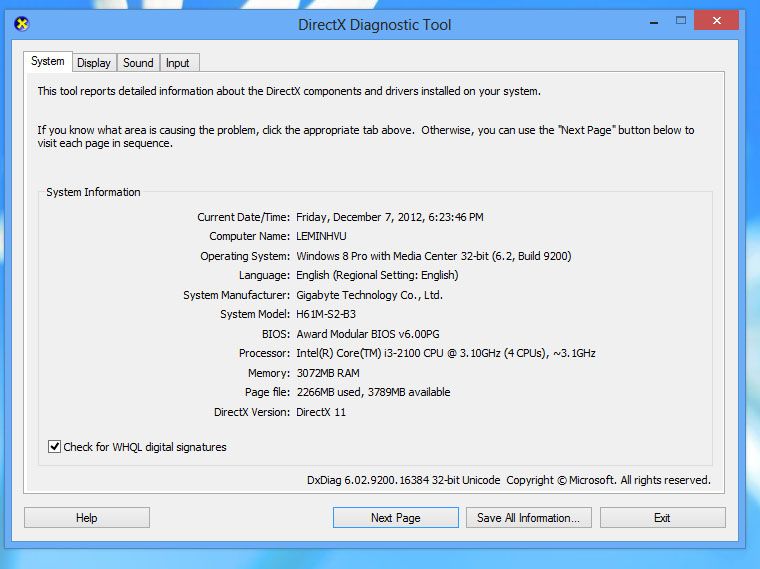Open the Input tab
760x569 pixels.
(178, 63)
